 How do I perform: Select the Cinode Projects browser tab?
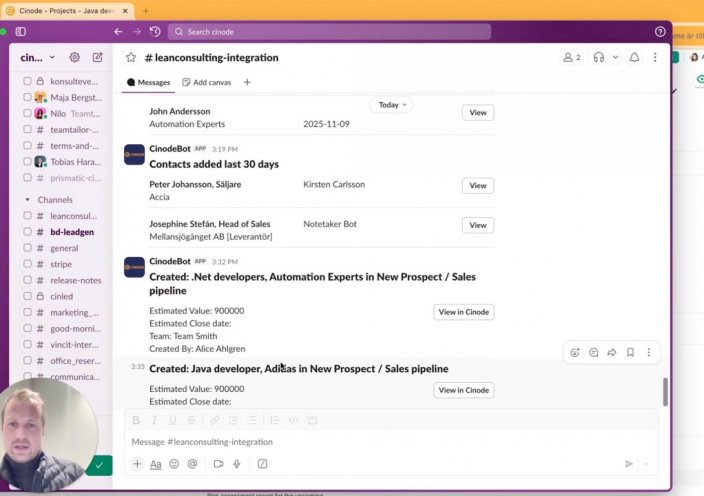(x=67, y=10)
